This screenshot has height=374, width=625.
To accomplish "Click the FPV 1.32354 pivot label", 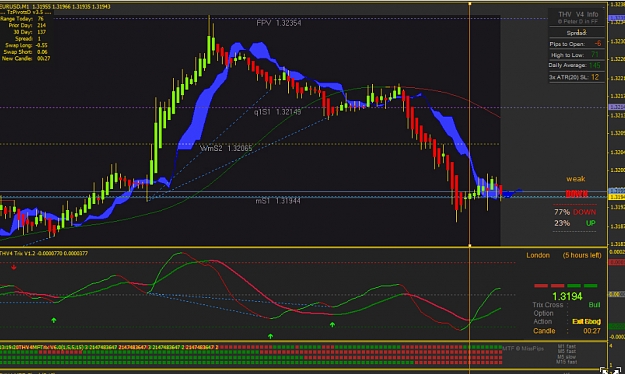I will click(x=279, y=23).
